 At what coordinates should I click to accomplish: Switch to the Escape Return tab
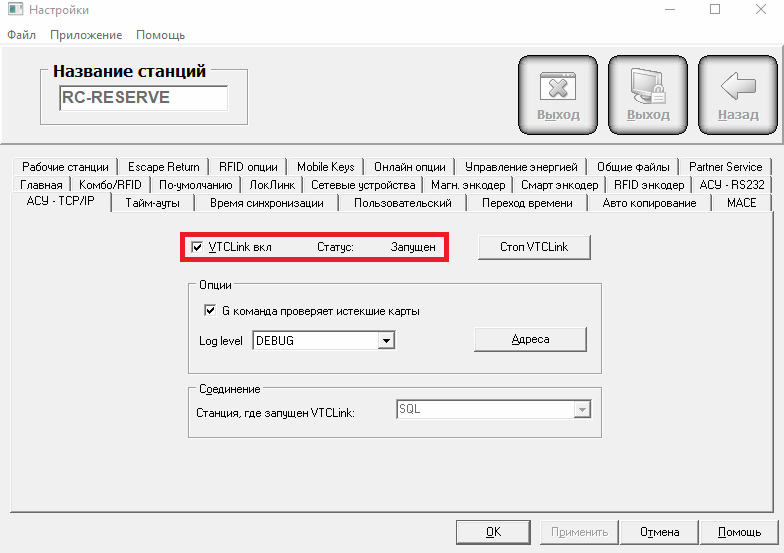tap(164, 166)
